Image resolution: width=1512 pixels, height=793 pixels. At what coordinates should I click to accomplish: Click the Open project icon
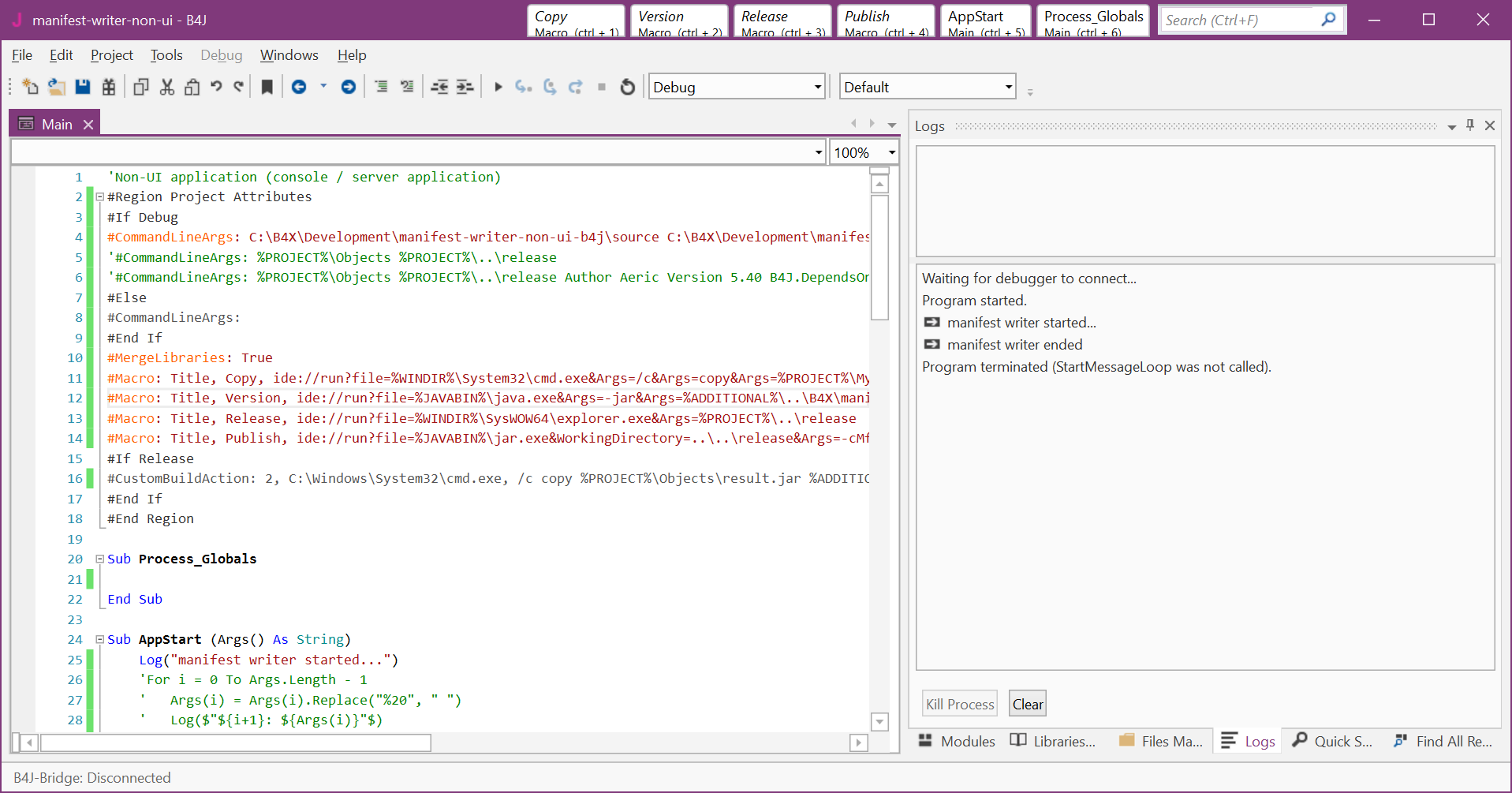tap(57, 87)
